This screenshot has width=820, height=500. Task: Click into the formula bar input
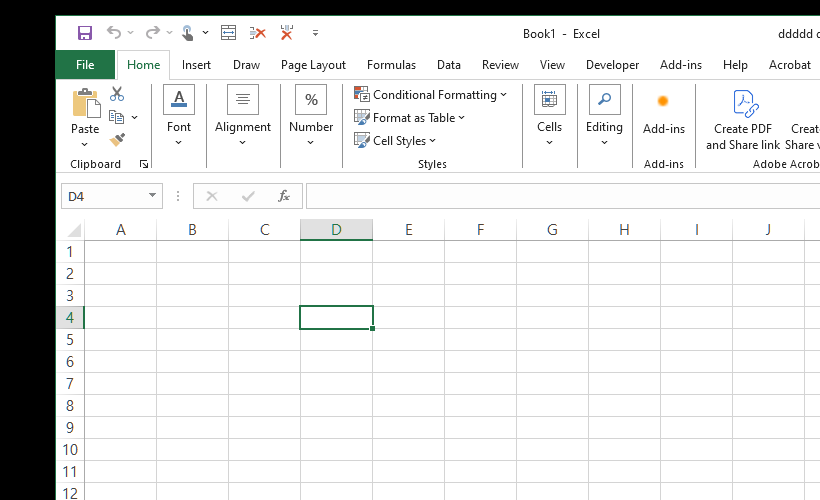(x=563, y=197)
